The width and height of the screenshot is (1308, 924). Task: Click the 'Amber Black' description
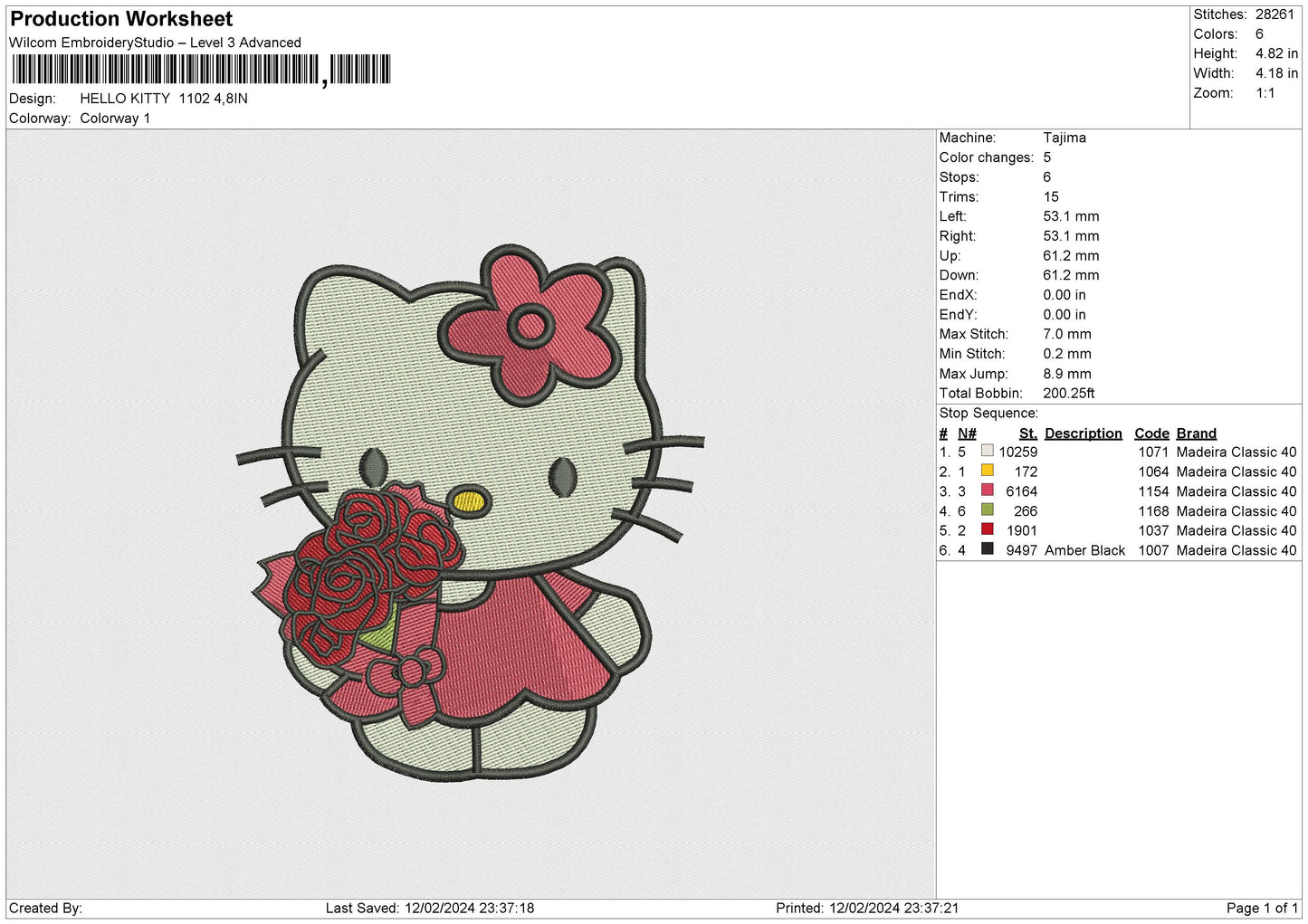(x=1084, y=550)
